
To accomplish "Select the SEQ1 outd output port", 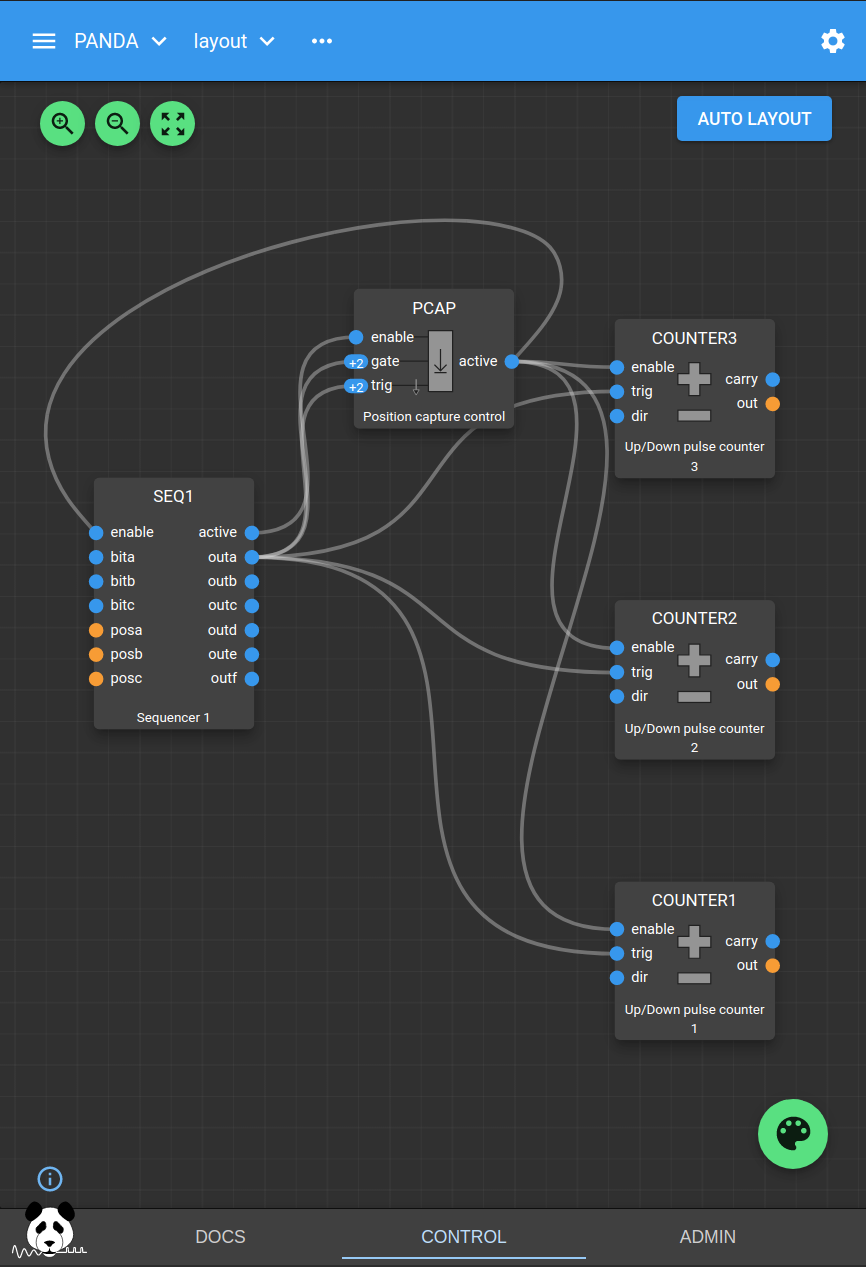I will click(252, 630).
